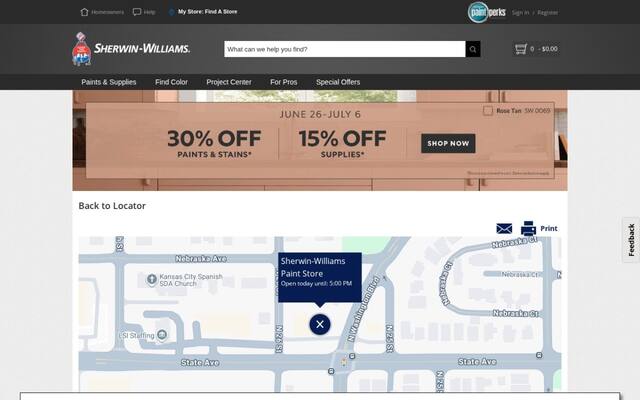Image resolution: width=640 pixels, height=400 pixels.
Task: Click Kansas City Spanish SDA Church marker
Action: [152, 280]
